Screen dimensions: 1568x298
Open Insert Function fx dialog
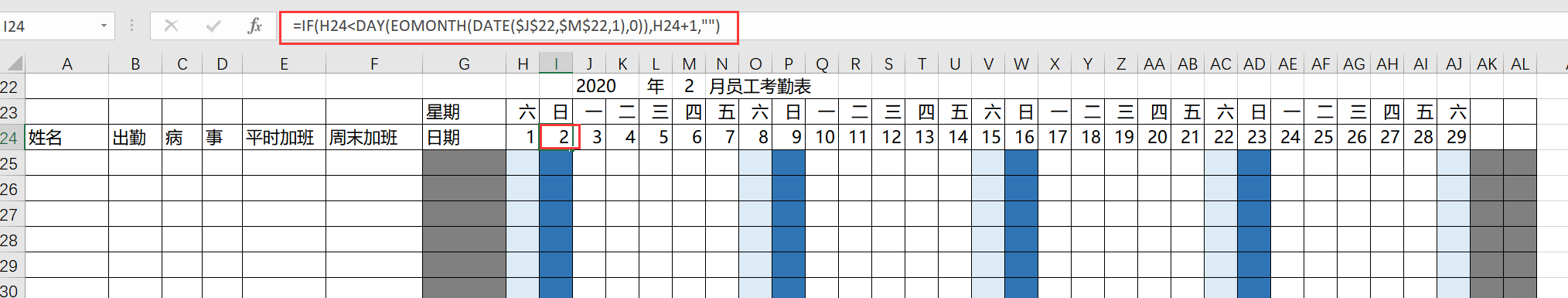254,26
